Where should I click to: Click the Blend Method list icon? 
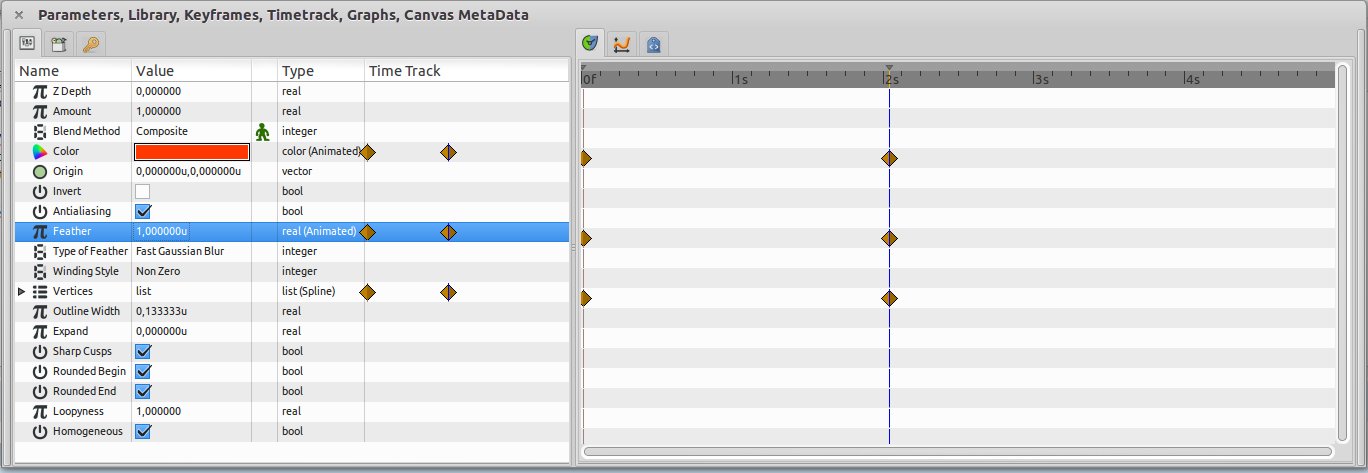pyautogui.click(x=40, y=131)
